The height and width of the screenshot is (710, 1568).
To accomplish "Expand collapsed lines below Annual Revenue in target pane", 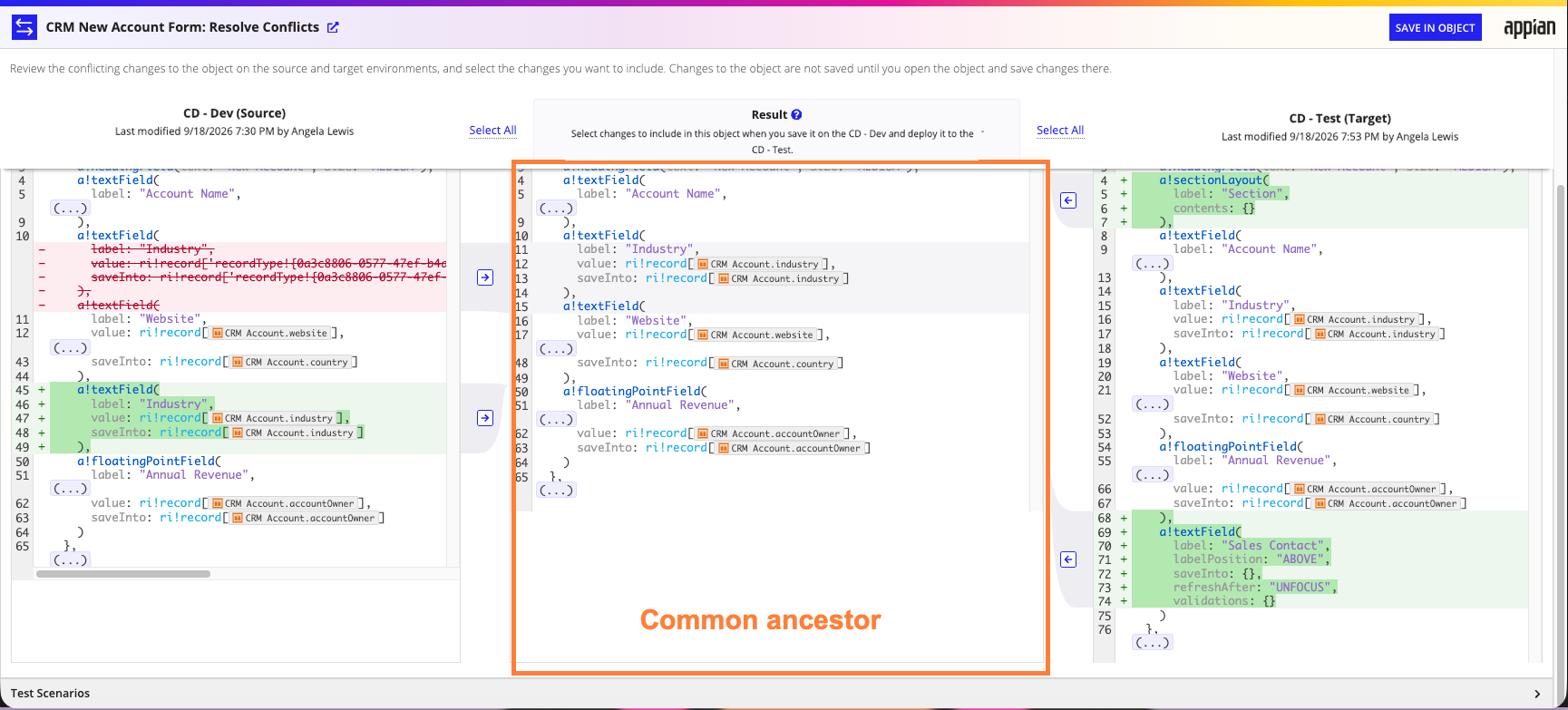I will point(1153,474).
